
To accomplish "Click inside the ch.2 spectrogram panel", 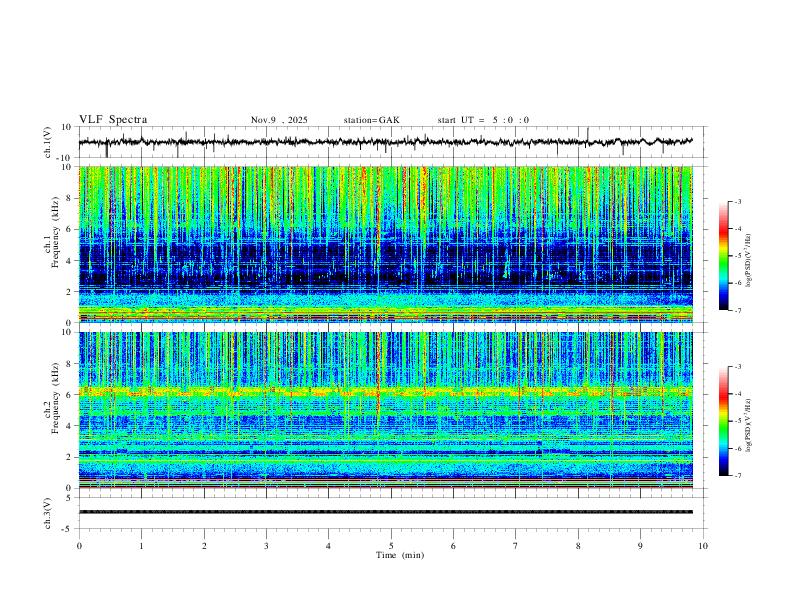I will point(385,410).
